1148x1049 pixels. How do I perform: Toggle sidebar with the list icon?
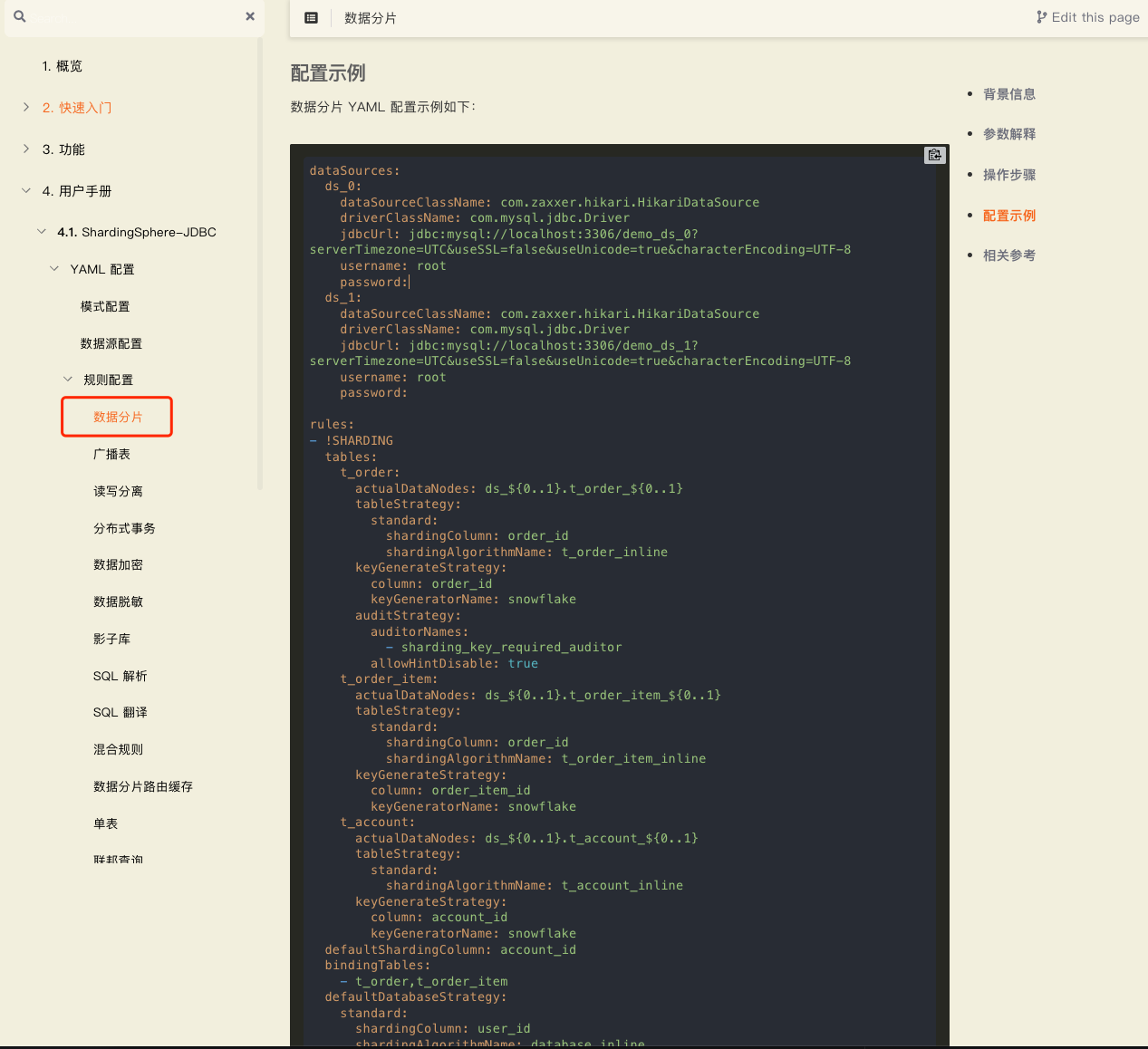(311, 18)
